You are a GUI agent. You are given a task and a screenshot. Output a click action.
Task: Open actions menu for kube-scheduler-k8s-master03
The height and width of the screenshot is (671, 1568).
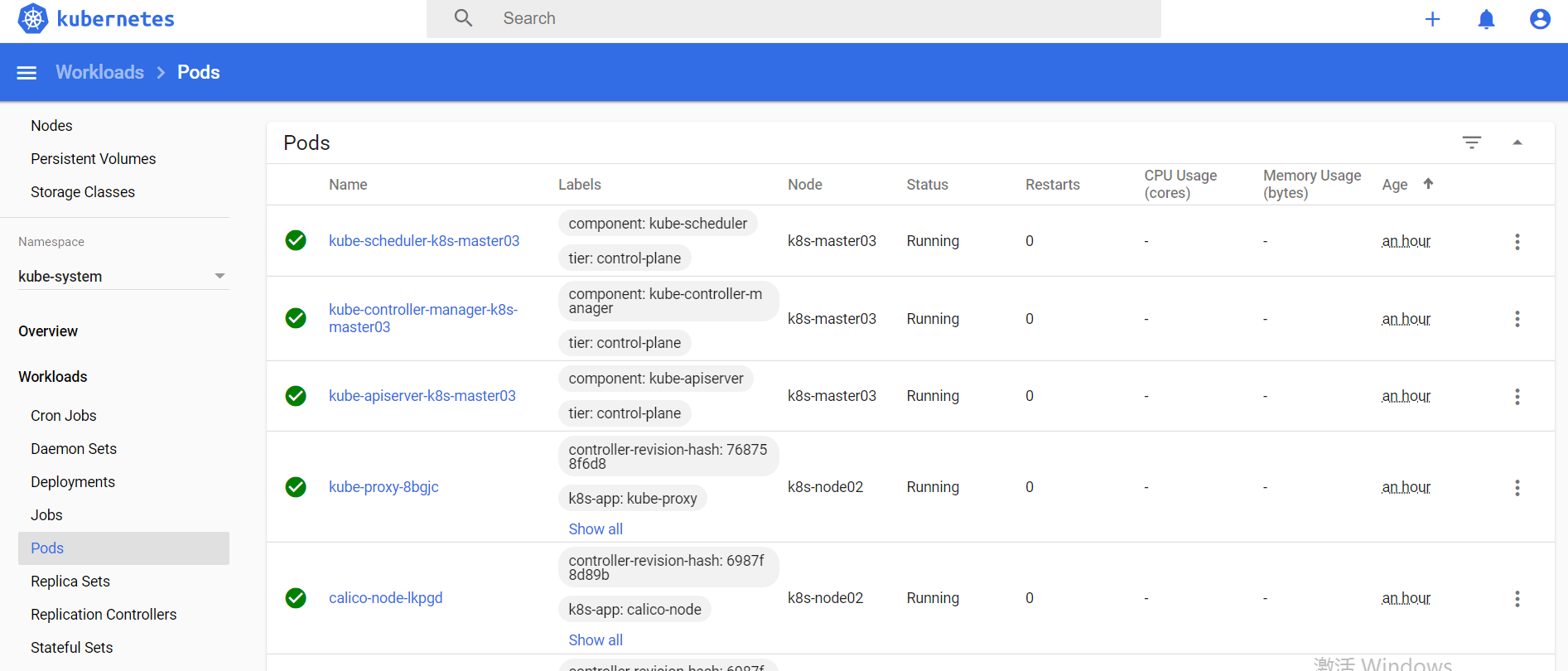point(1517,242)
